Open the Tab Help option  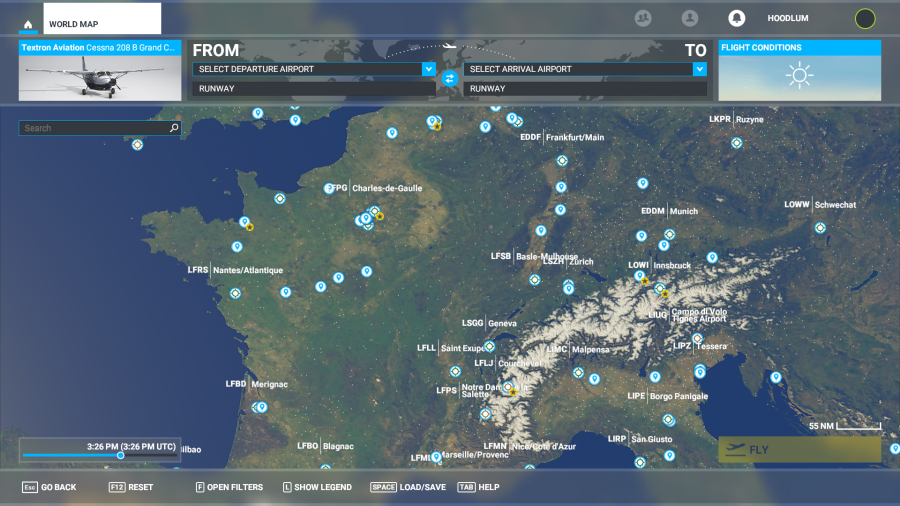(x=478, y=487)
